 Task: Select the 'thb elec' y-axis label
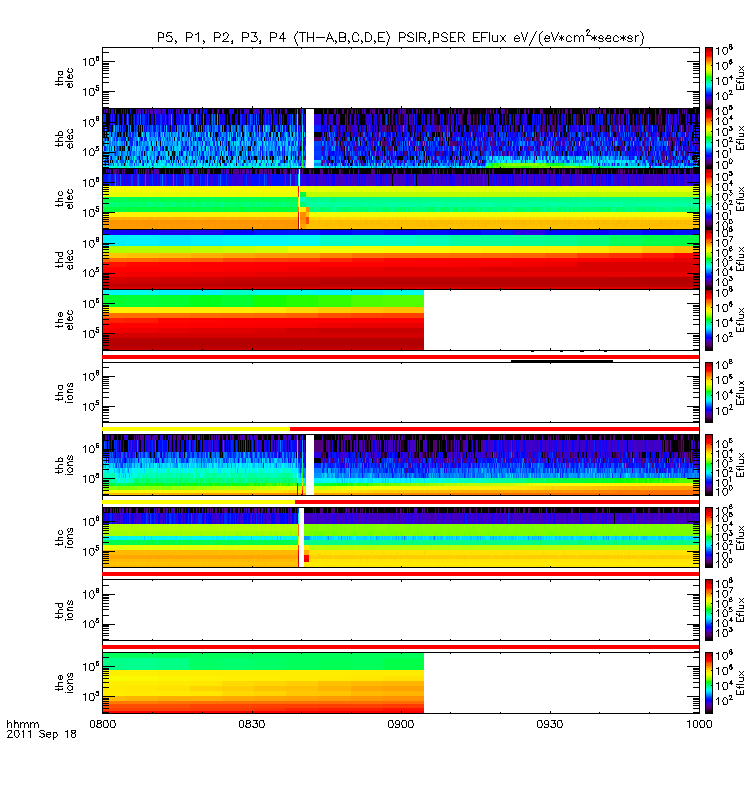pos(65,138)
